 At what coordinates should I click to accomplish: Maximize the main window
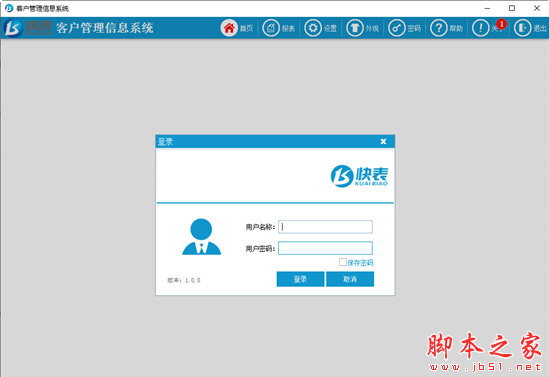(x=512, y=8)
